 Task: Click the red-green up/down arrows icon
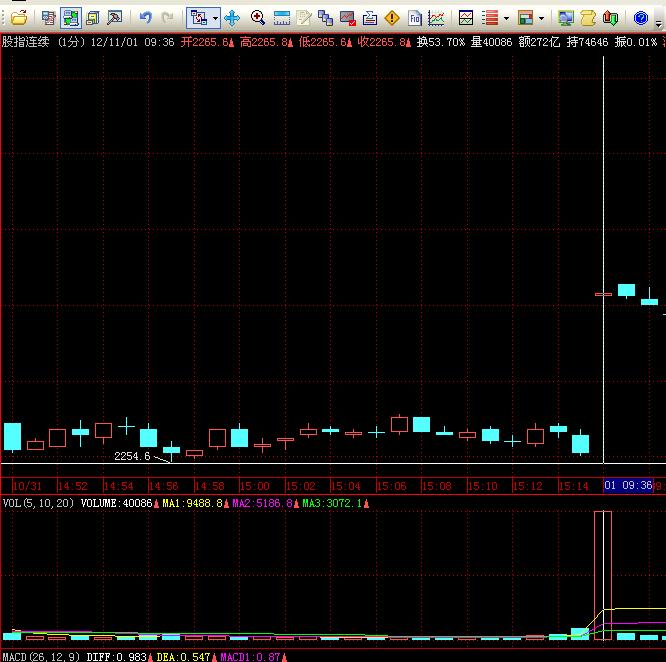click(x=612, y=18)
